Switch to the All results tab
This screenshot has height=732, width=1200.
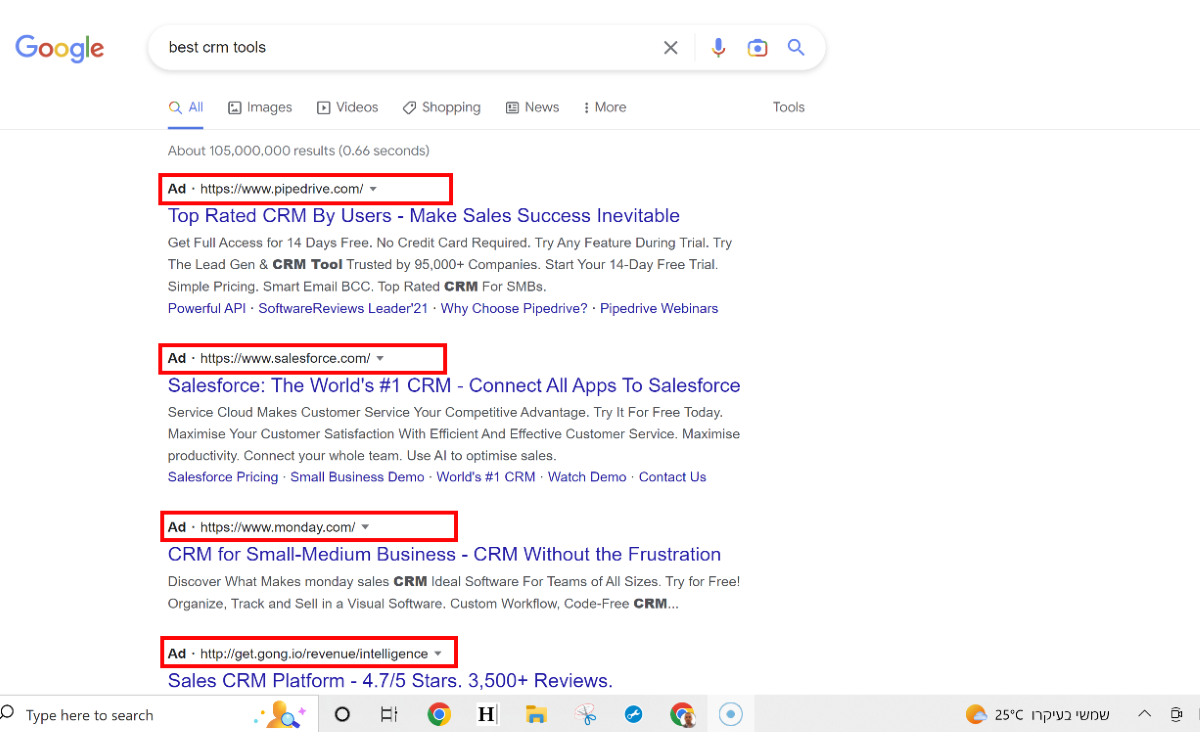click(186, 107)
